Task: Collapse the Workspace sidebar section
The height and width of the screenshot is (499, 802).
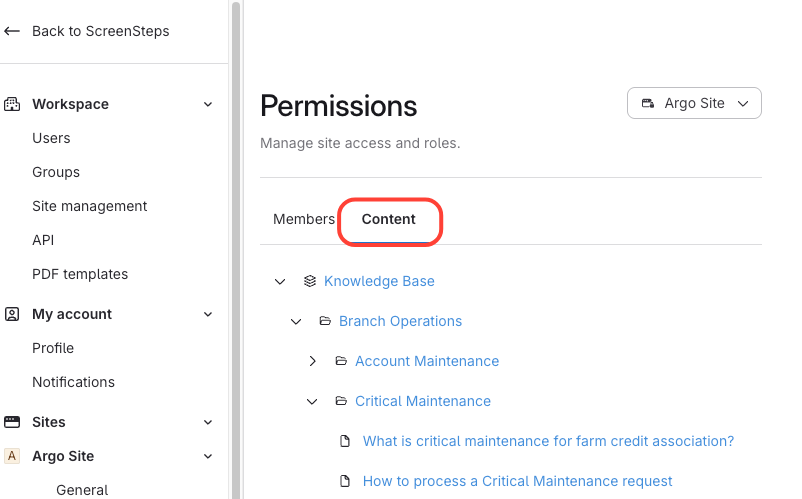Action: pyautogui.click(x=208, y=104)
